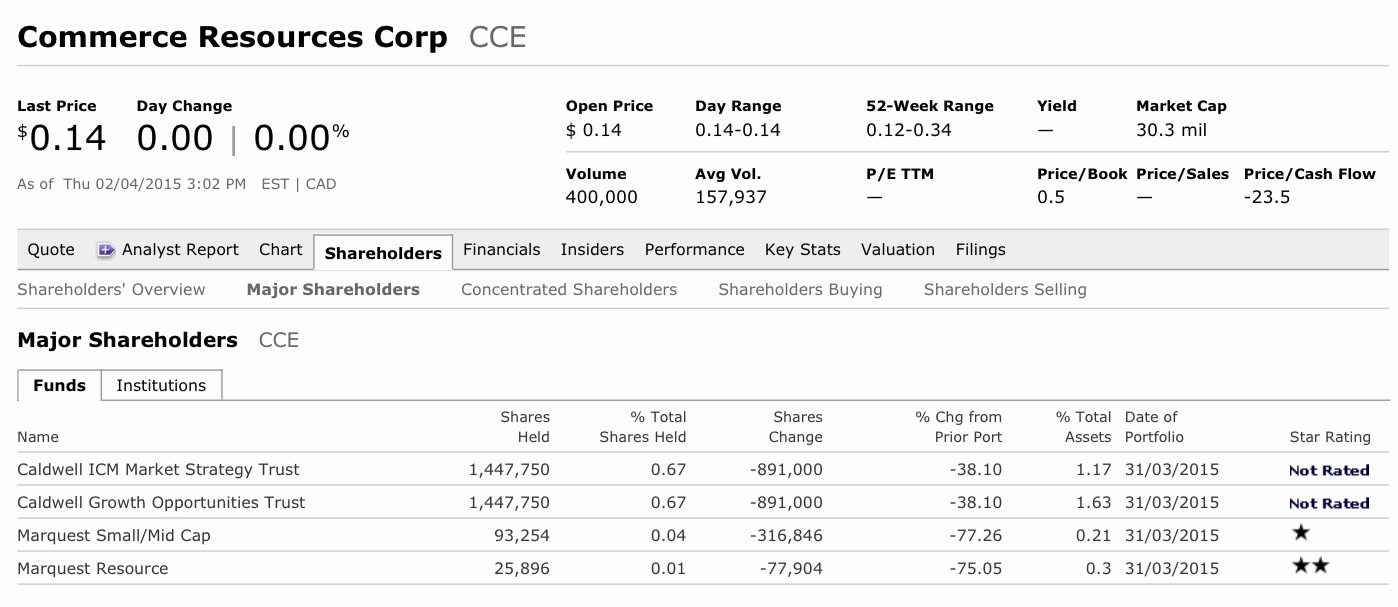View Shareholders' Overview section
This screenshot has width=1398, height=607.
point(111,290)
